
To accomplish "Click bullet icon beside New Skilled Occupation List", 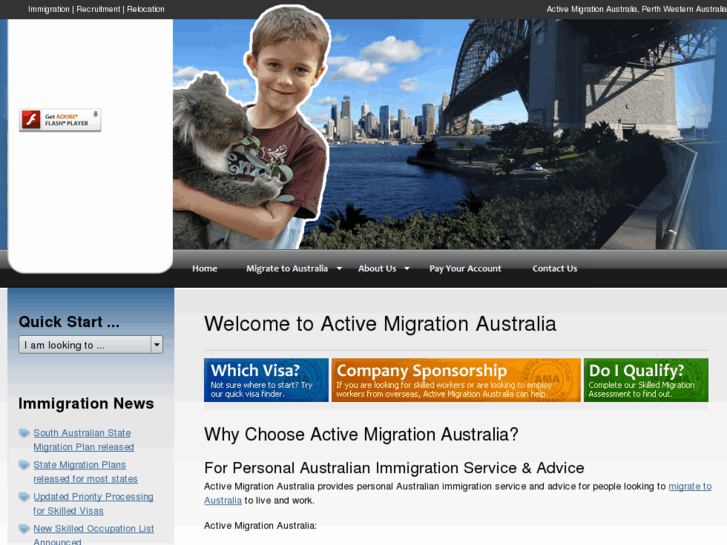I will pyautogui.click(x=24, y=529).
